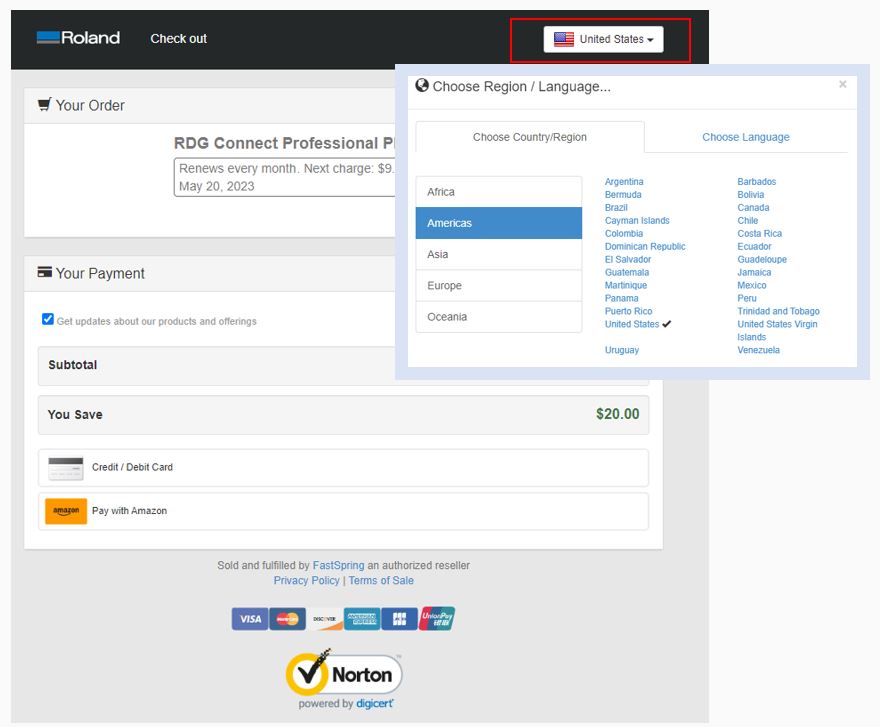Select Europe region

click(498, 285)
